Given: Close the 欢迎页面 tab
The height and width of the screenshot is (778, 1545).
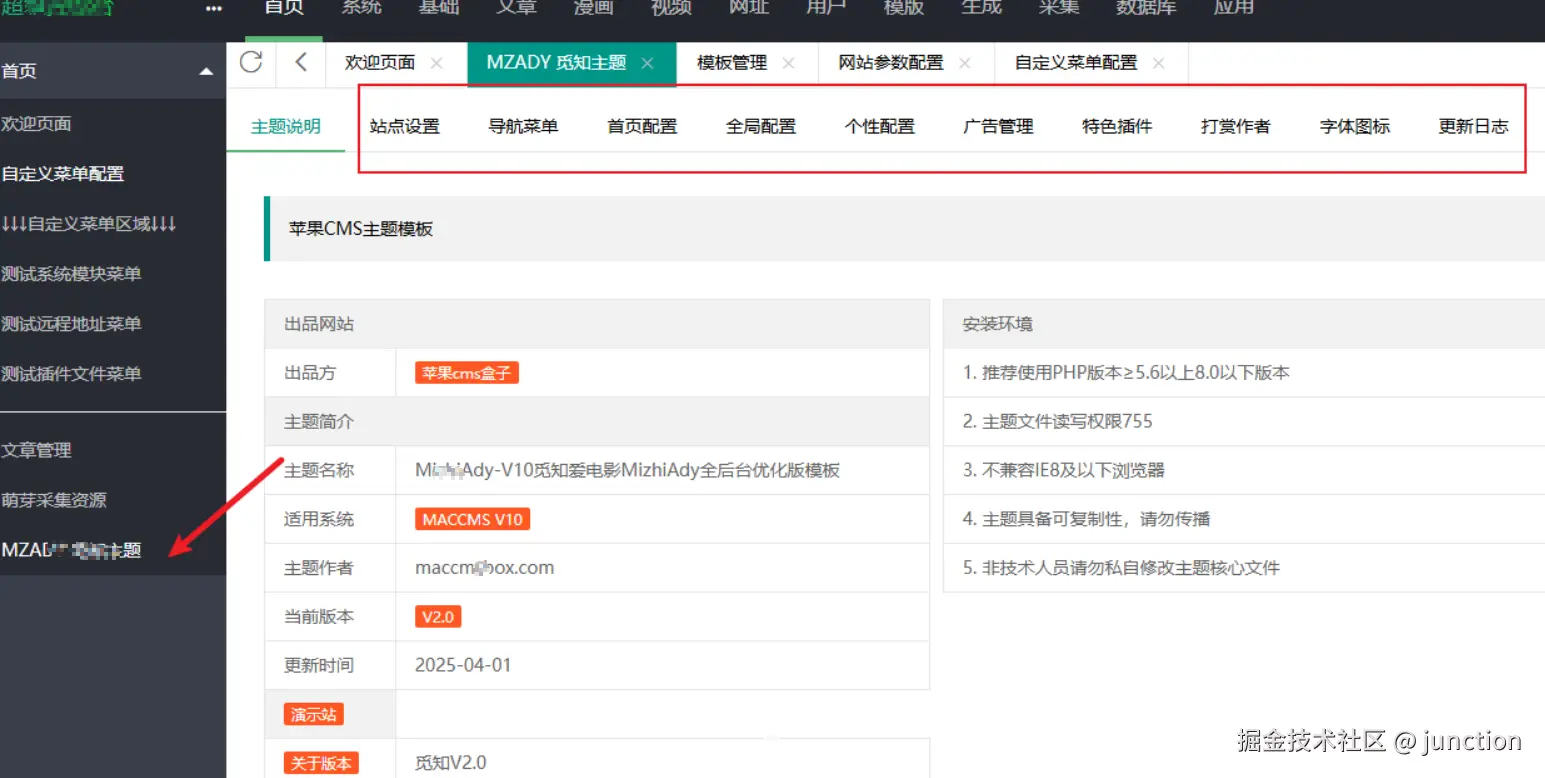Looking at the screenshot, I should point(436,63).
